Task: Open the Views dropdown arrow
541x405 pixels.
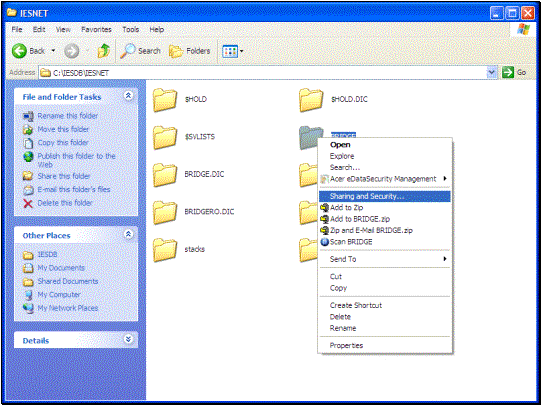Action: click(x=242, y=51)
